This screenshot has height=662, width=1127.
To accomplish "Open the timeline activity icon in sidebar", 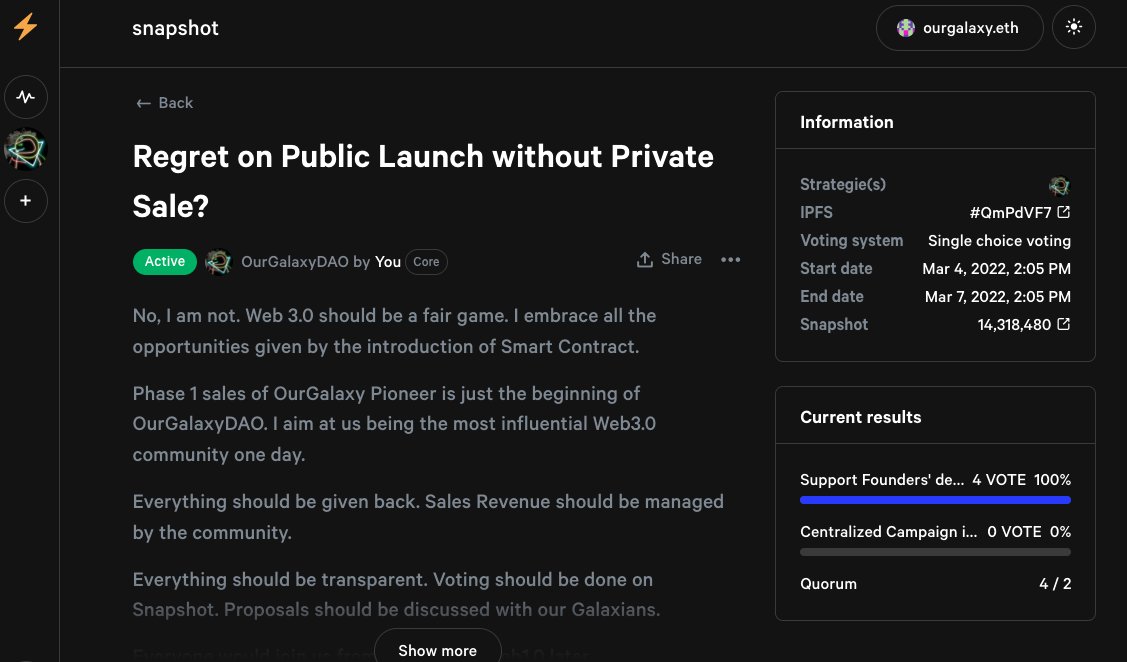I will 26,96.
